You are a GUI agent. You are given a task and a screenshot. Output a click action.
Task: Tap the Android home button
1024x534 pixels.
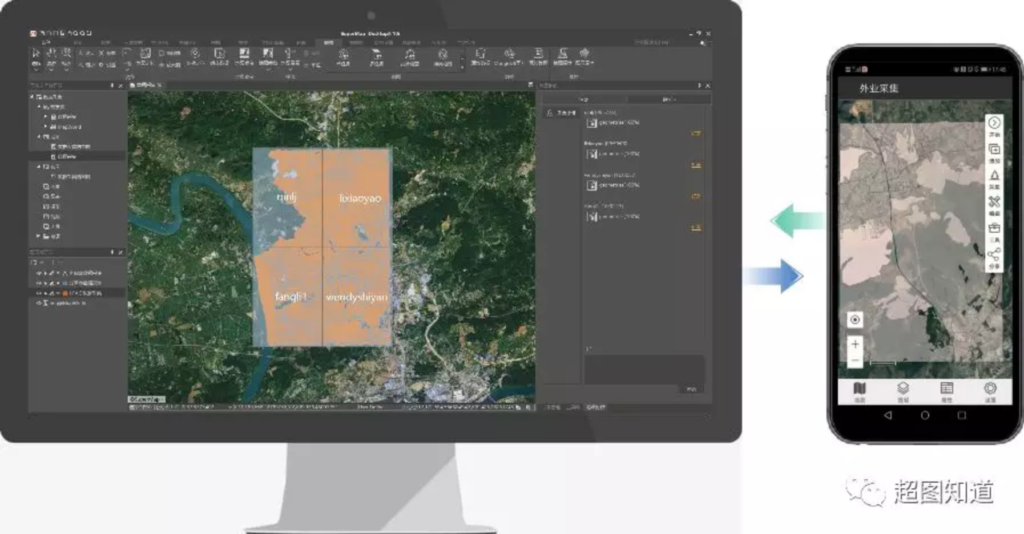point(924,414)
